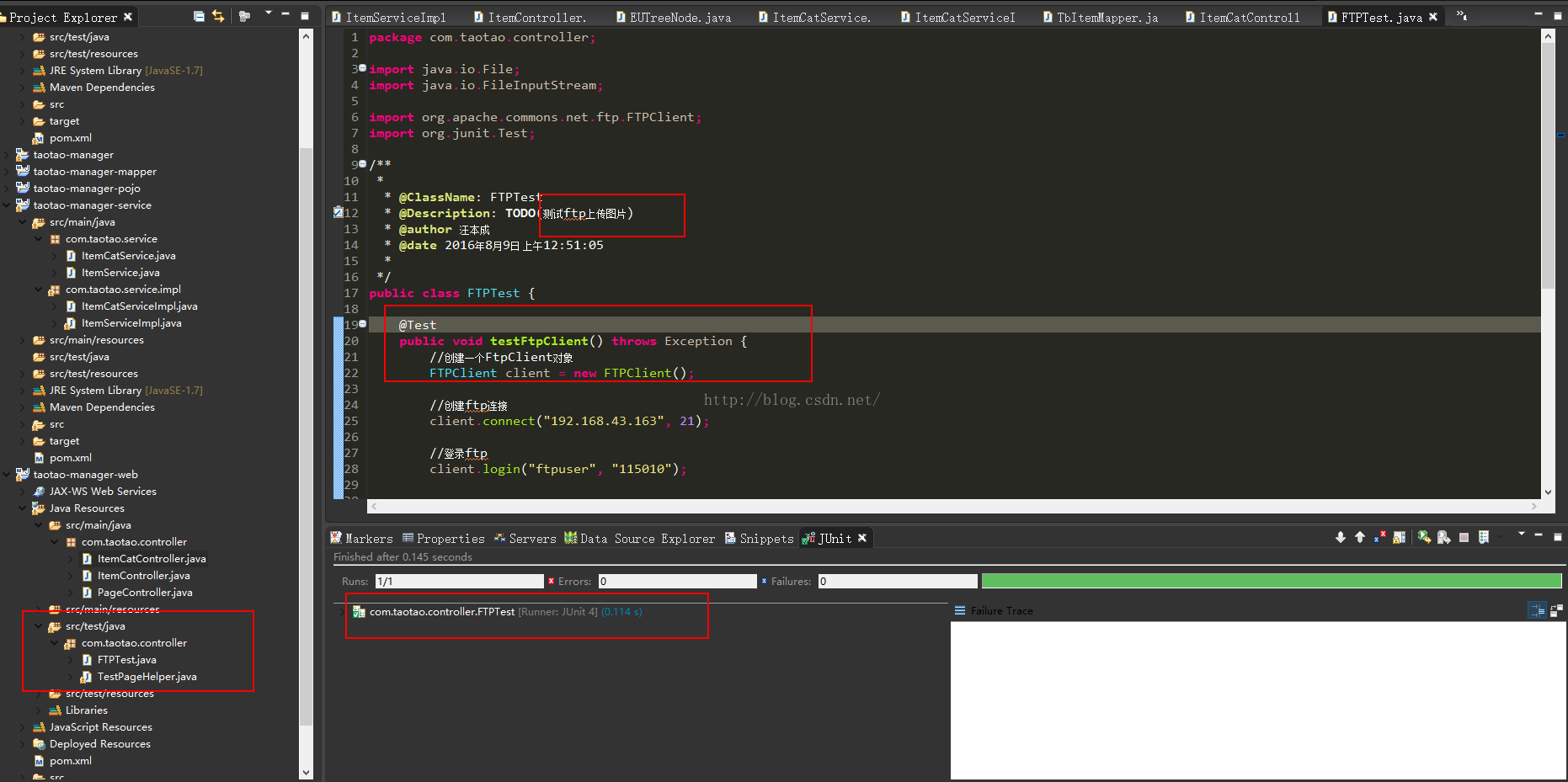1568x782 pixels.
Task: Maximize the Project Explorer panel
Action: tap(305, 16)
